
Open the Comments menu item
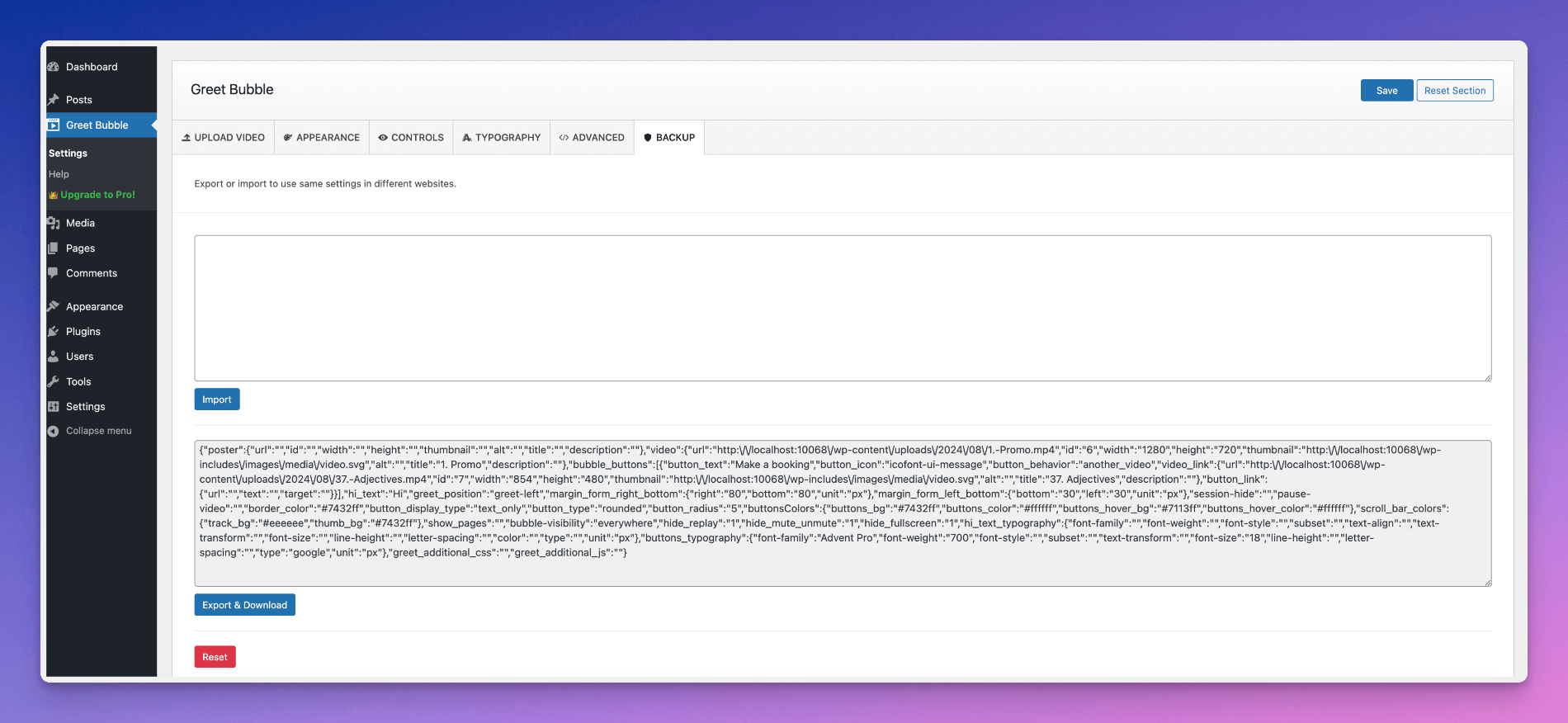pos(102,273)
